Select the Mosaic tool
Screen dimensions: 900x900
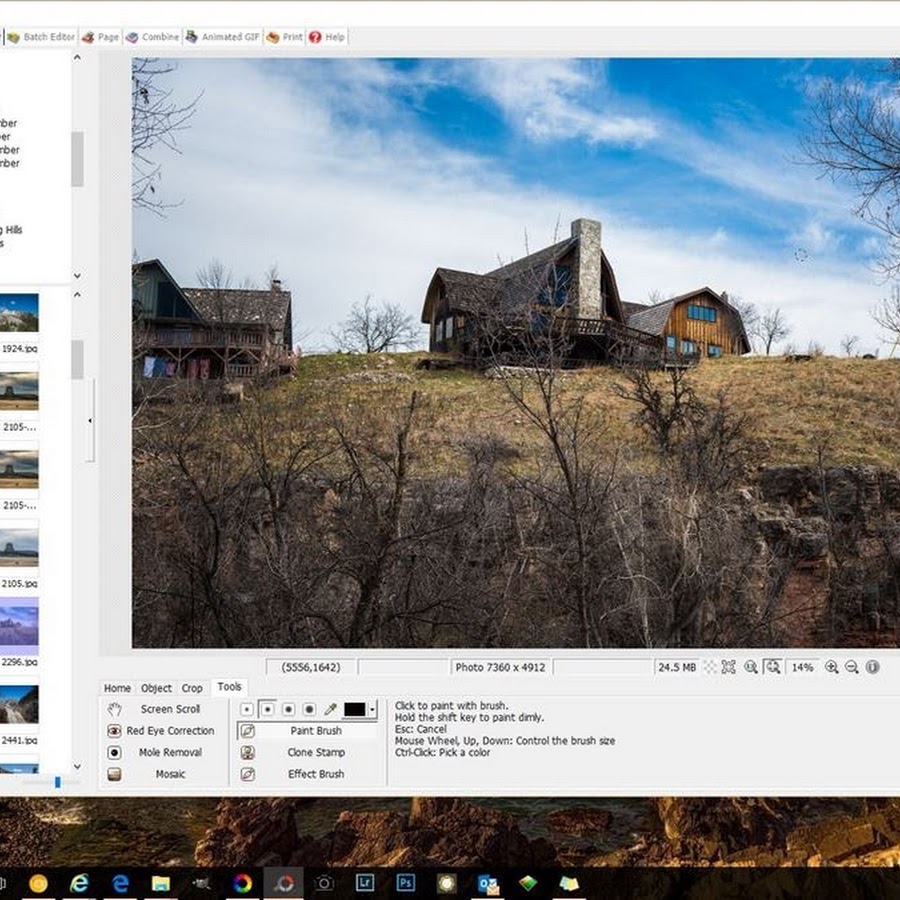pyautogui.click(x=159, y=774)
